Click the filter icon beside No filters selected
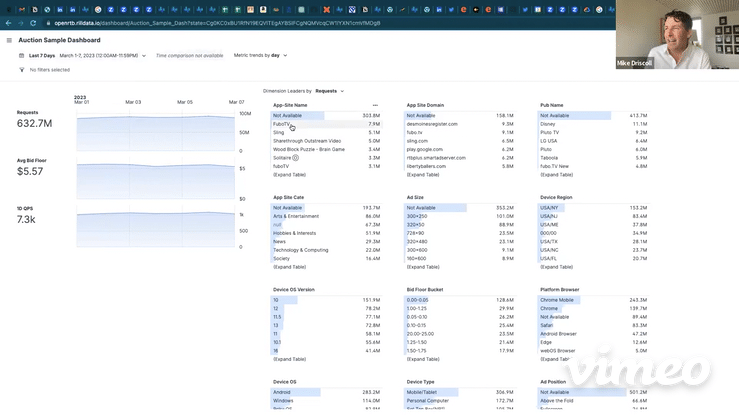 [22, 70]
